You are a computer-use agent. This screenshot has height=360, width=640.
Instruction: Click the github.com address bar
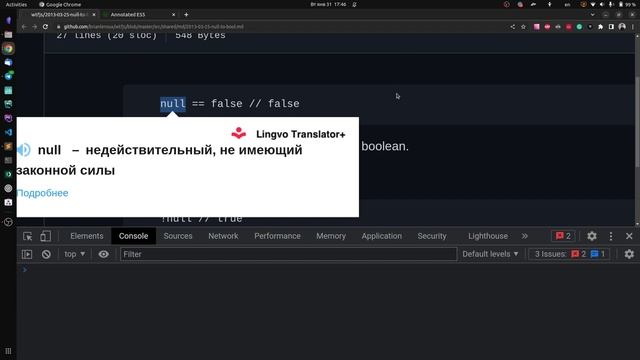pyautogui.click(x=282, y=27)
